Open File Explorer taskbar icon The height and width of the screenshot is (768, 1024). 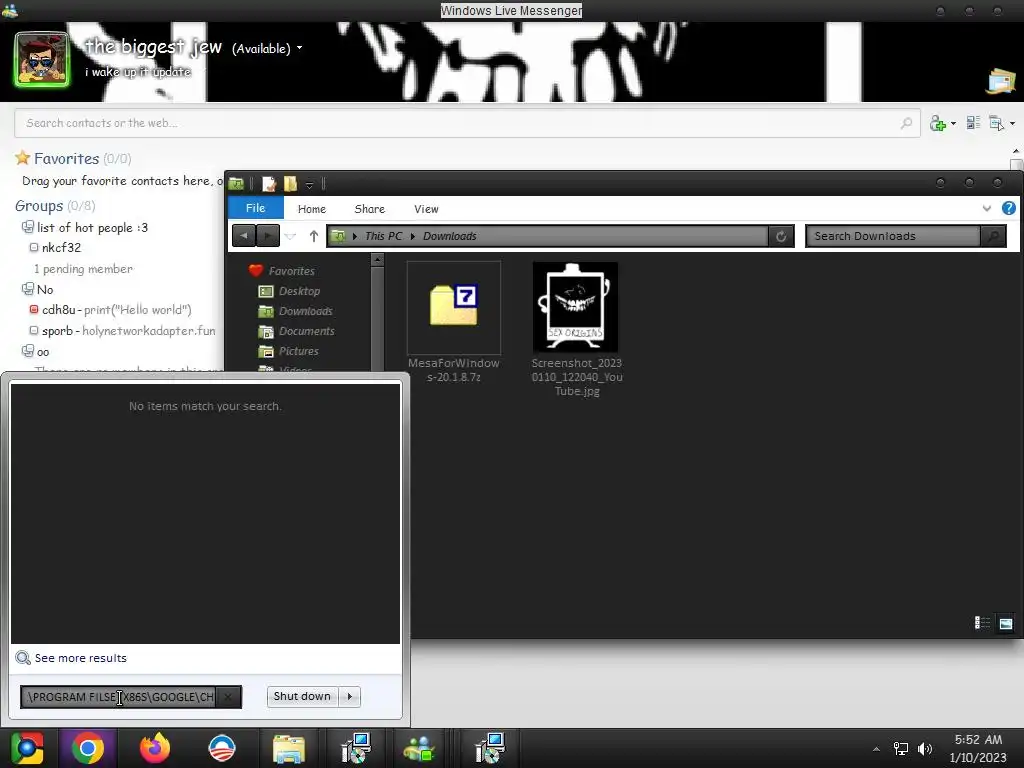[x=289, y=748]
